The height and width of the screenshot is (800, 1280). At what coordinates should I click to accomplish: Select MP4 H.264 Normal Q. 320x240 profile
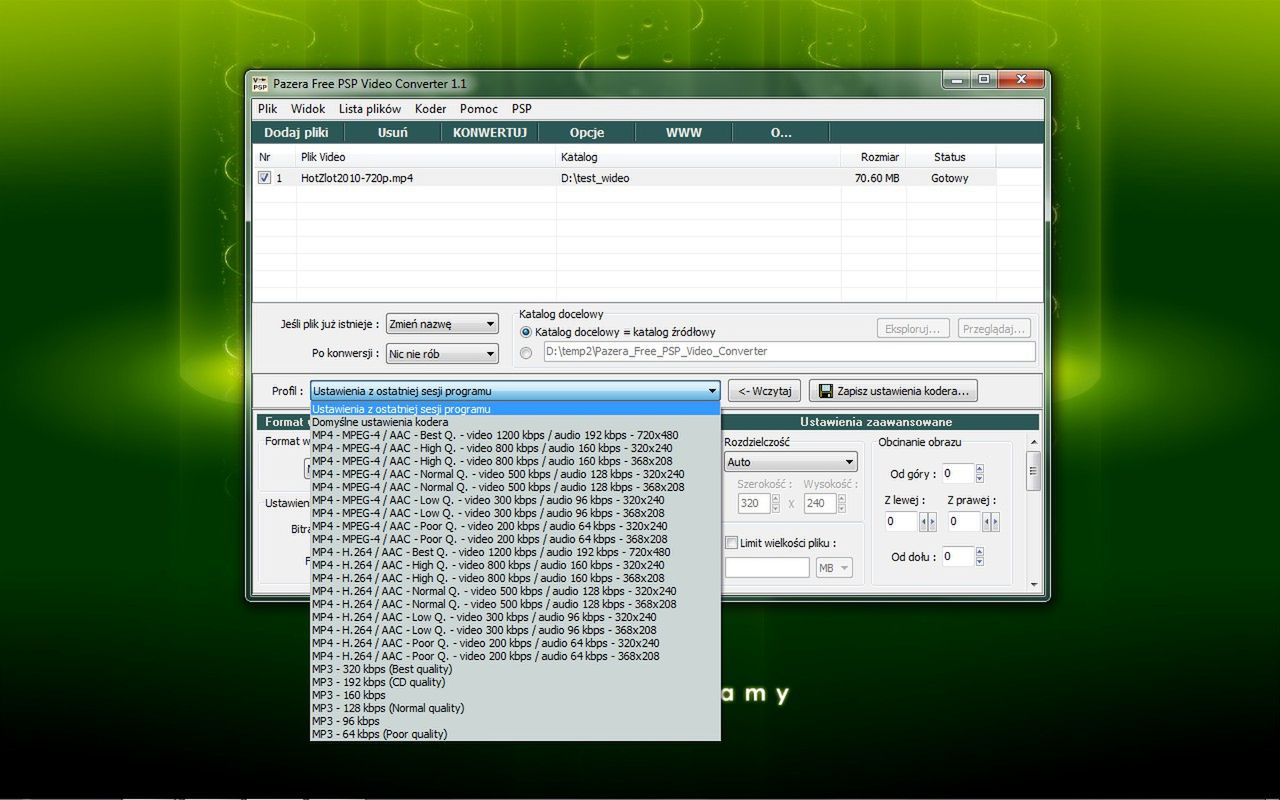(515, 591)
